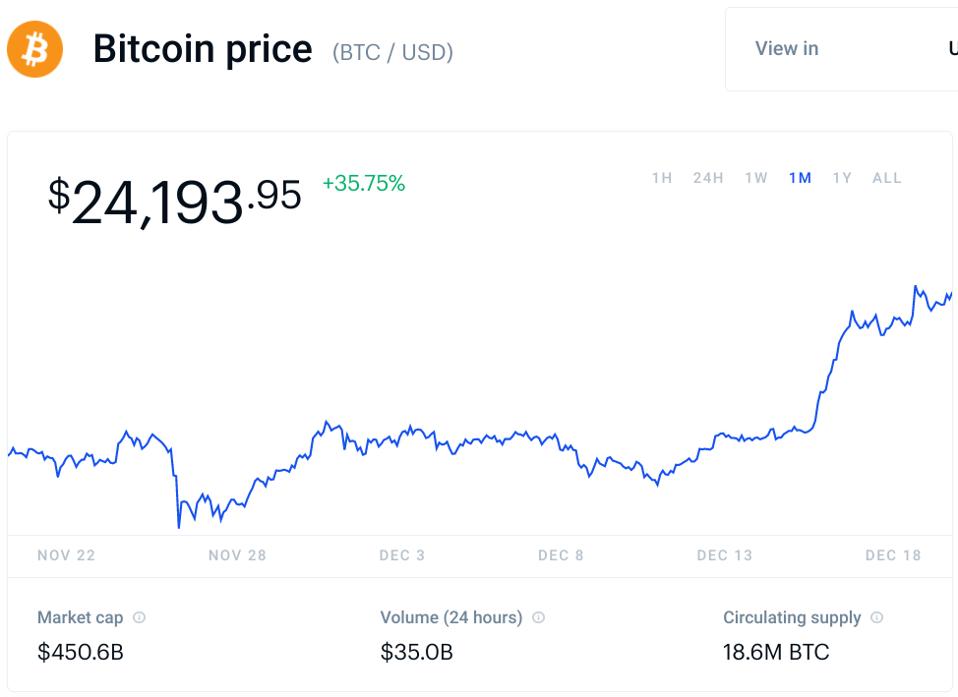Select the 24H chart range
Screen dimensions: 958x697
708,178
